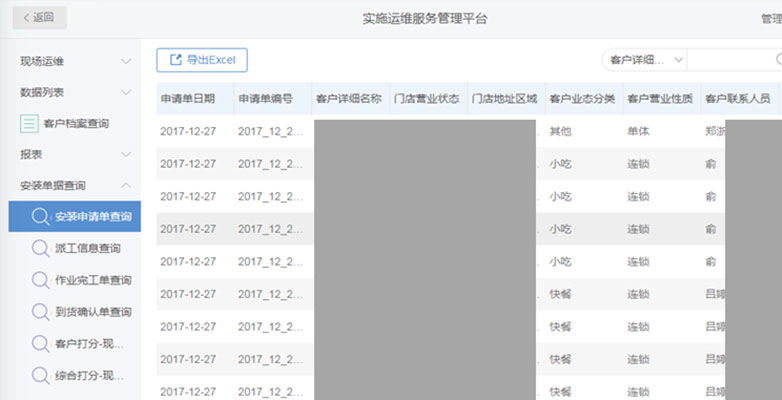The width and height of the screenshot is (782, 400).
Task: Click the magnifier icon beside 派工信息查询
Action: tap(40, 249)
